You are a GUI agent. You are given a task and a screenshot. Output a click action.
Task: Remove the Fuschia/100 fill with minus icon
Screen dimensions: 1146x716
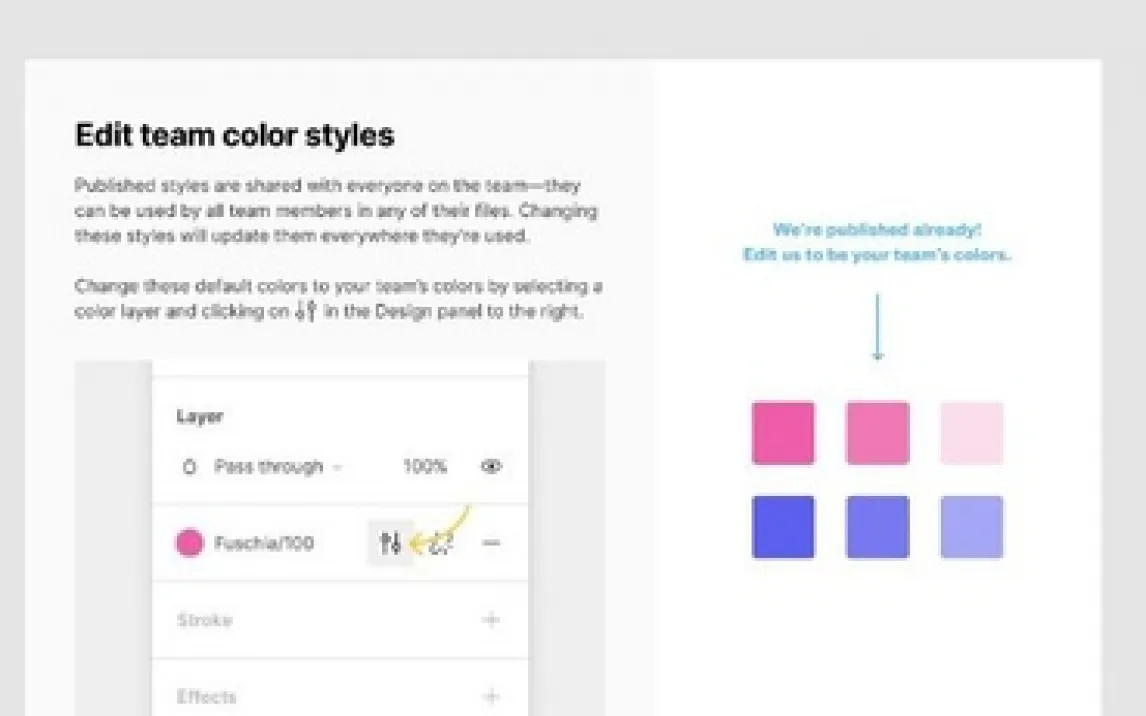coord(491,543)
